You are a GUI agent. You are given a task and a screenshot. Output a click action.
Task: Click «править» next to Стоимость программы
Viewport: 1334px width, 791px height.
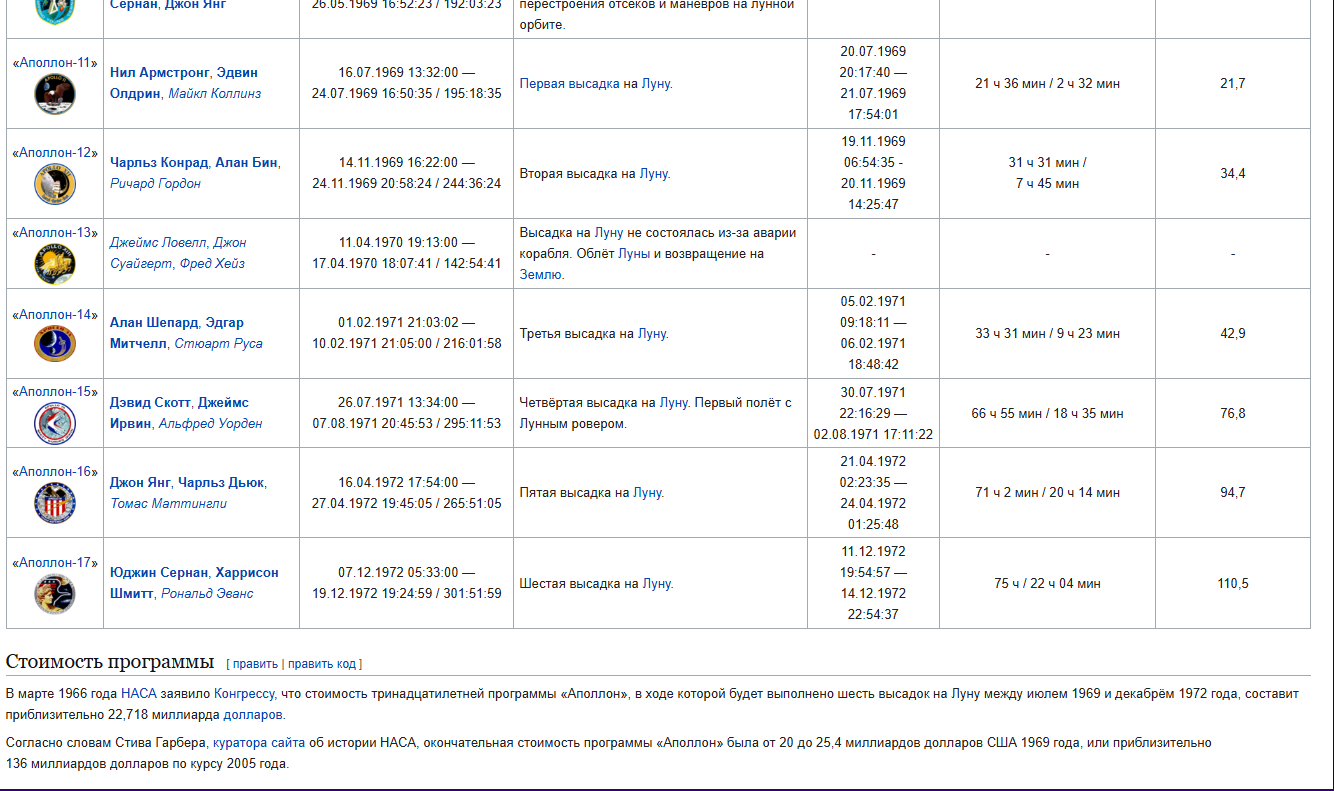(x=255, y=664)
